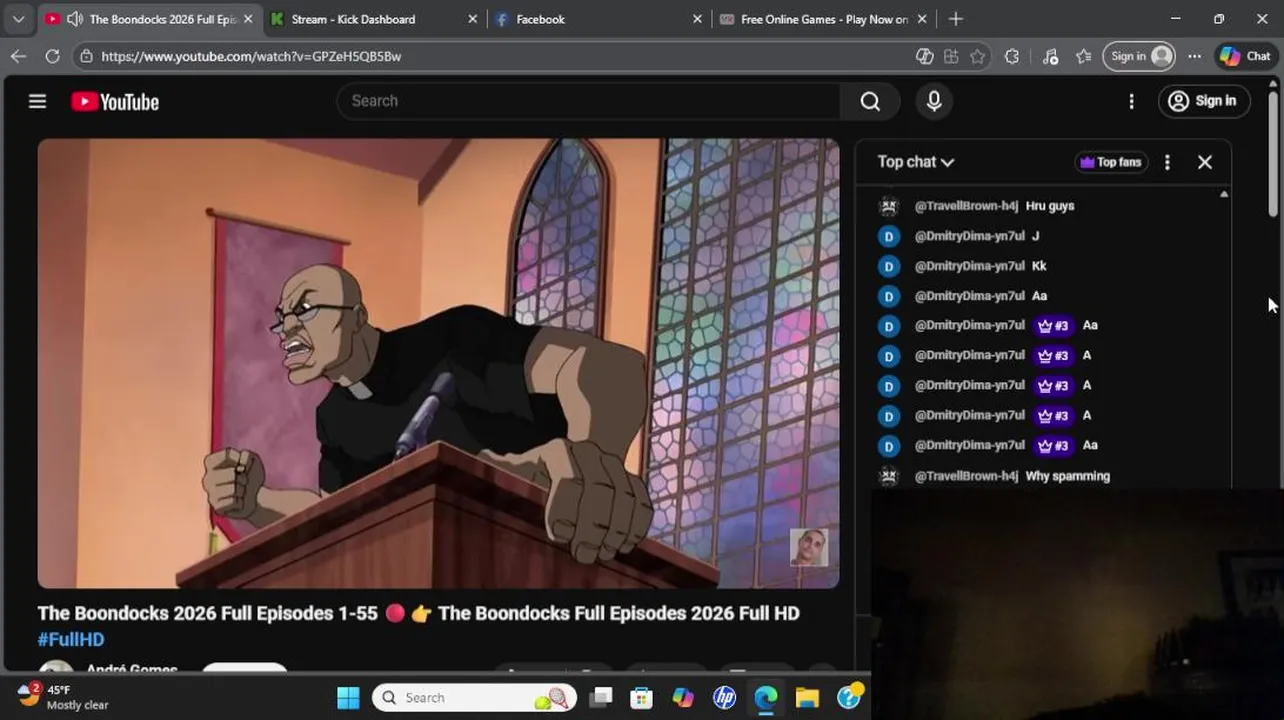Open the YouTube hamburger guide menu
1284x720 pixels.
37,101
